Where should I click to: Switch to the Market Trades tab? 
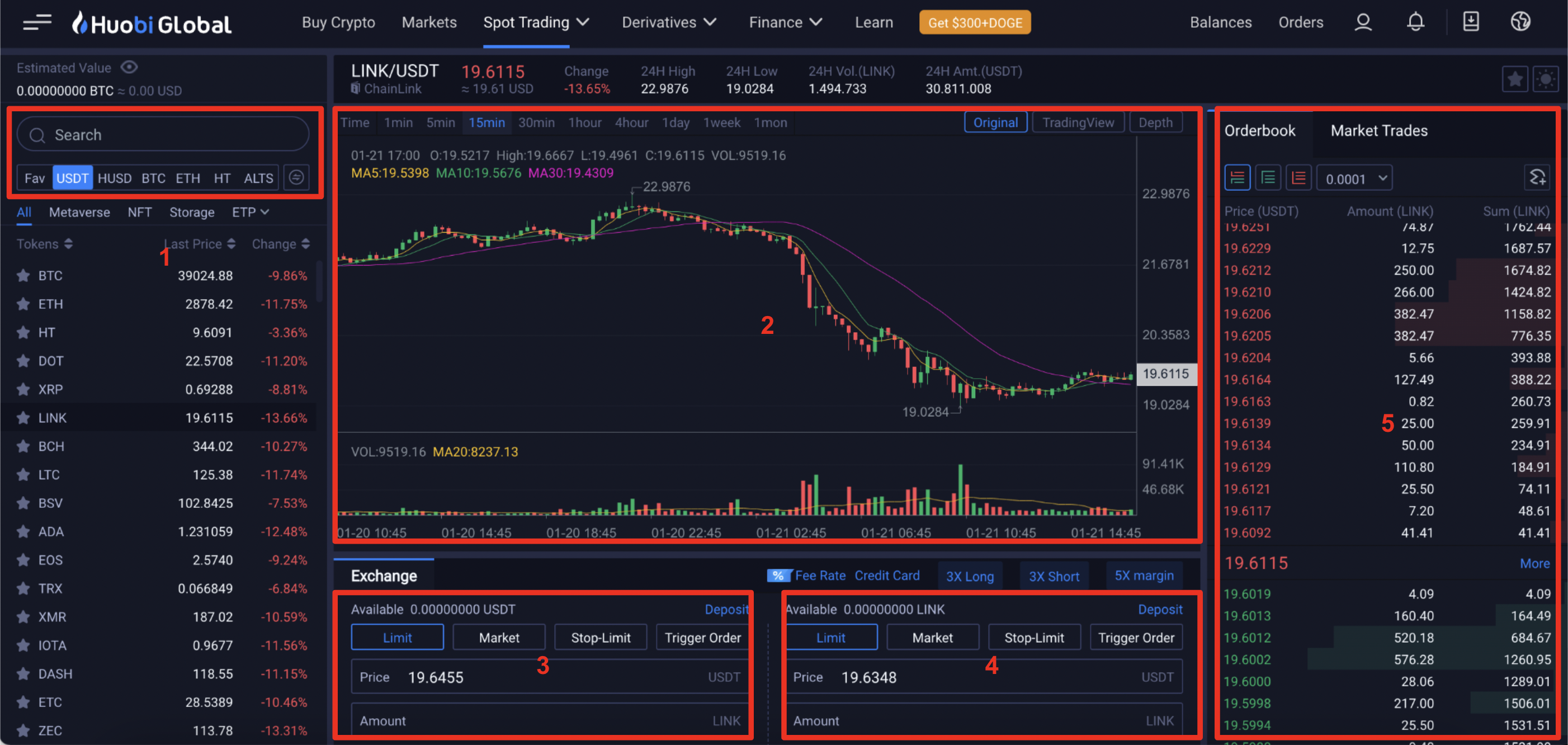point(1378,130)
